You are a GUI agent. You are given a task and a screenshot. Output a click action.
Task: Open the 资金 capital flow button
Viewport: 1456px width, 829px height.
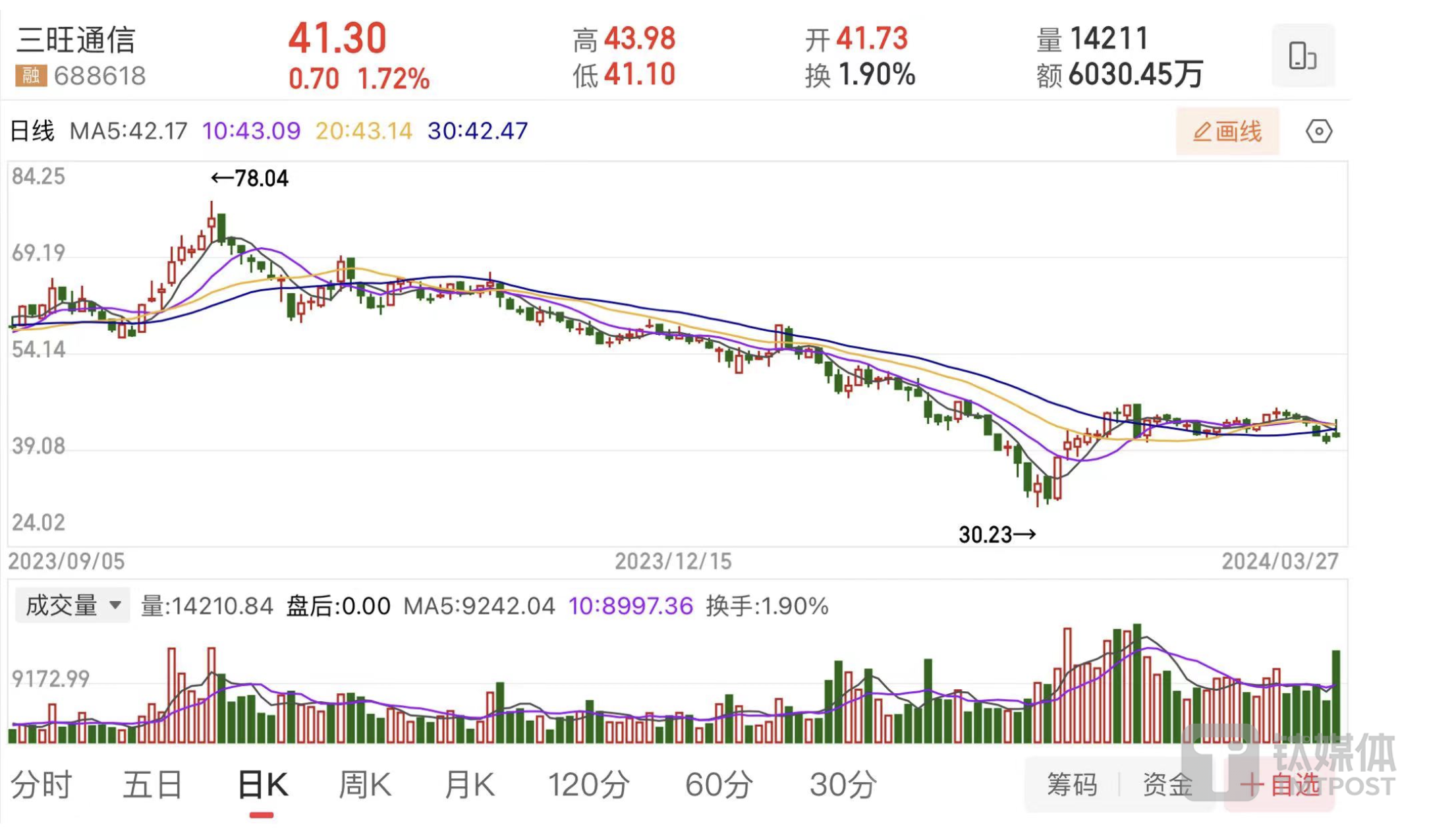click(1167, 784)
